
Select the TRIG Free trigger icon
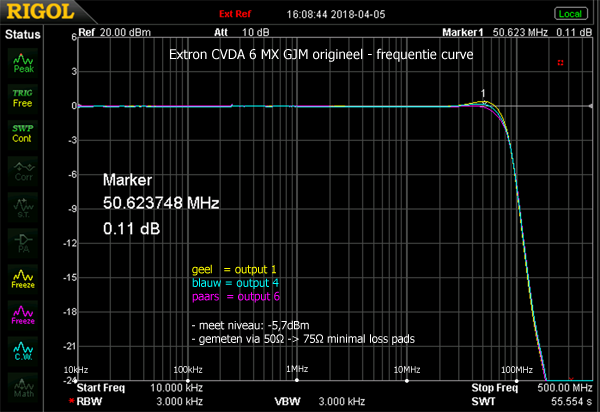tap(23, 98)
